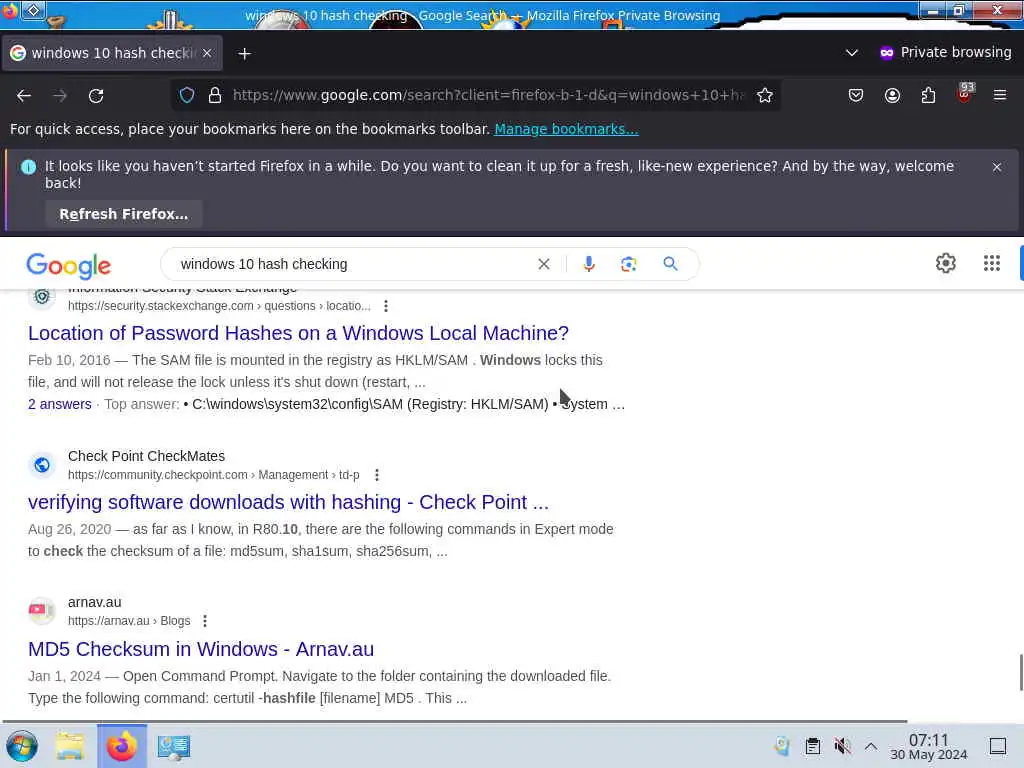
Task: Search by image with the Google Lens icon
Action: [x=628, y=264]
